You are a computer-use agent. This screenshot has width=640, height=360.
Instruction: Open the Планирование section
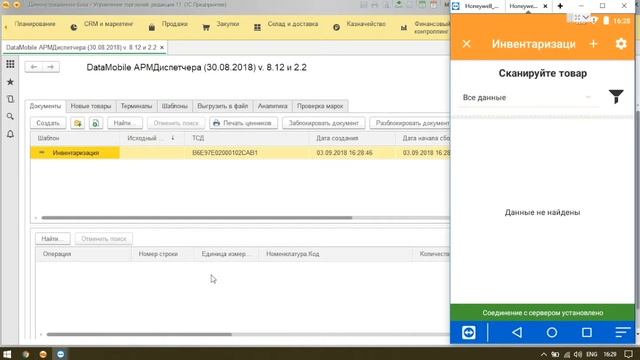(34, 24)
